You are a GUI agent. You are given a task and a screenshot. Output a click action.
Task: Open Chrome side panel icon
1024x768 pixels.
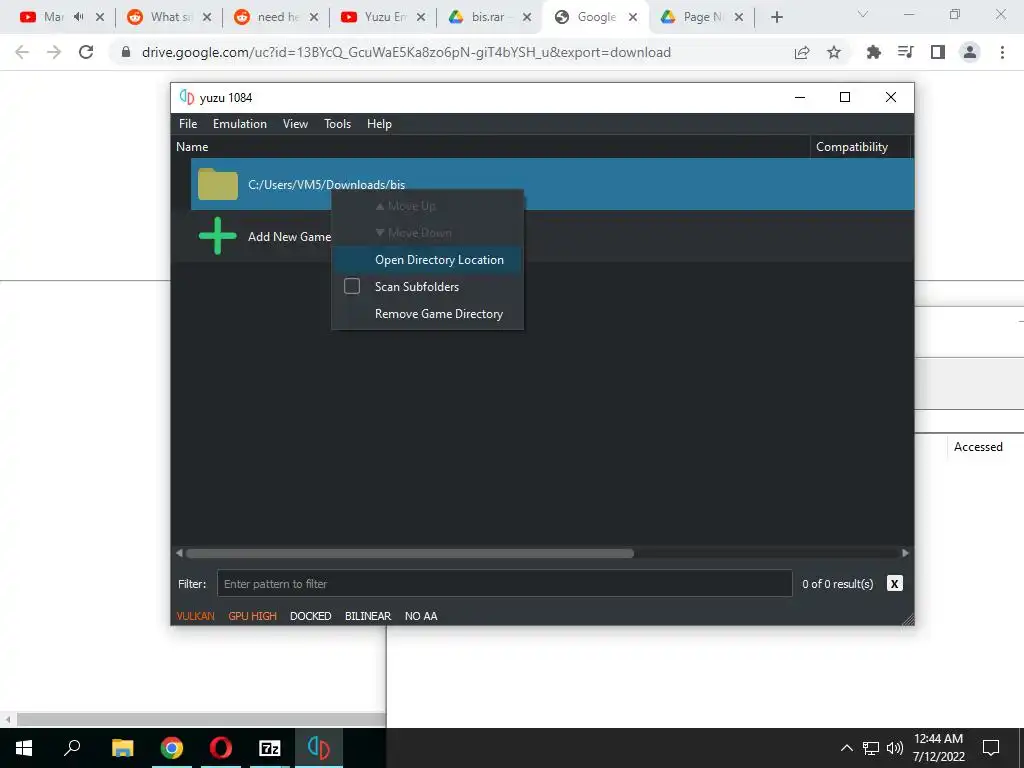938,52
